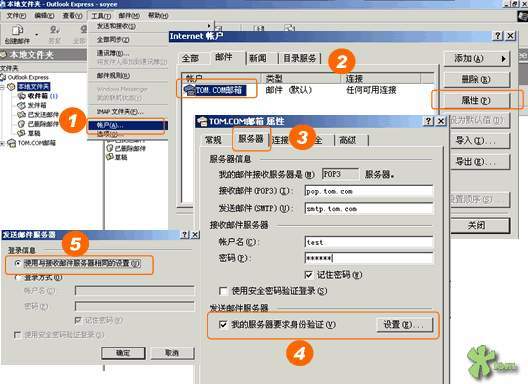
Task: Select the 发件箱 folder icon in tree
Action: 22,105
